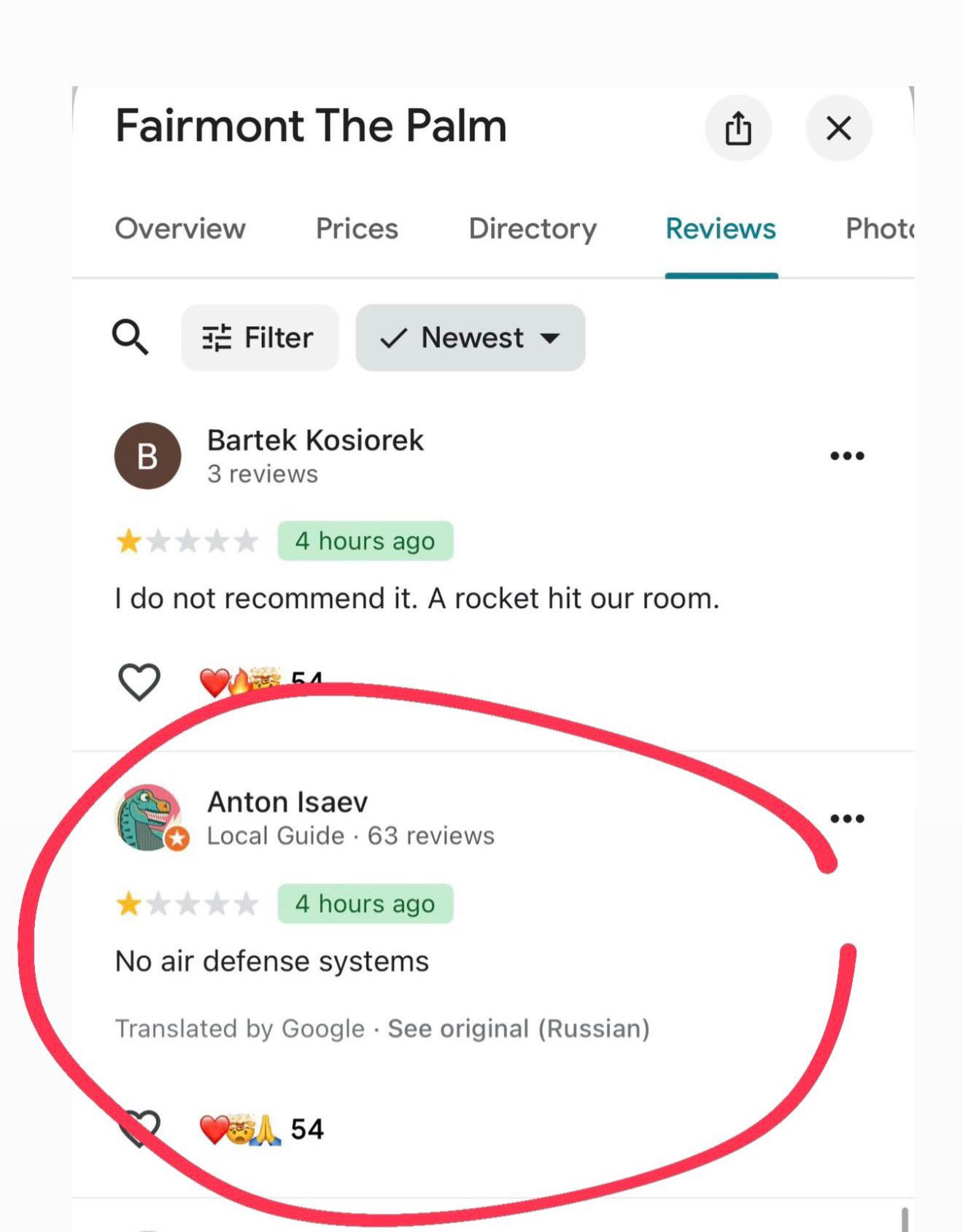
Task: Open more options for Anton Isaev's review
Action: pos(847,818)
